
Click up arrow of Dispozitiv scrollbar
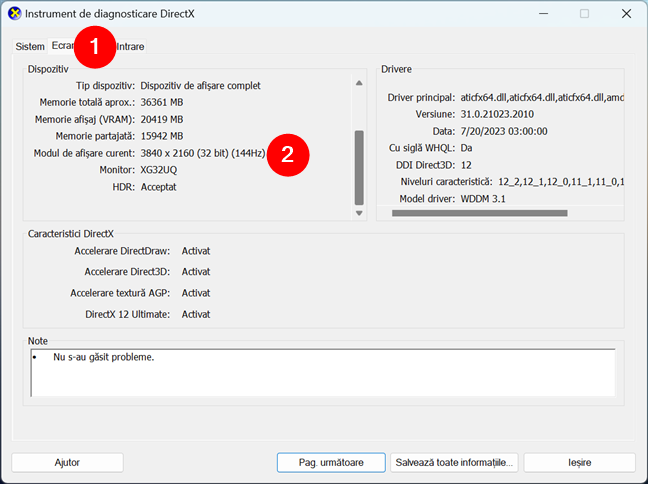[x=359, y=83]
